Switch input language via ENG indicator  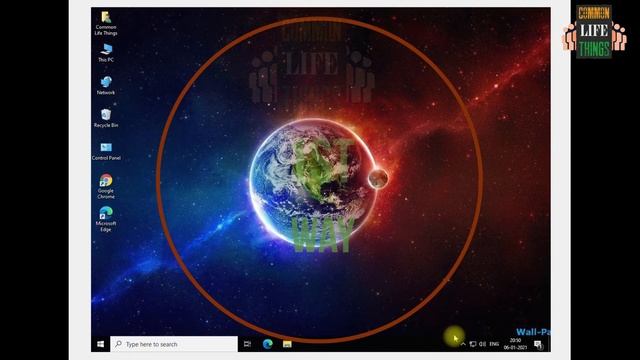coord(494,344)
